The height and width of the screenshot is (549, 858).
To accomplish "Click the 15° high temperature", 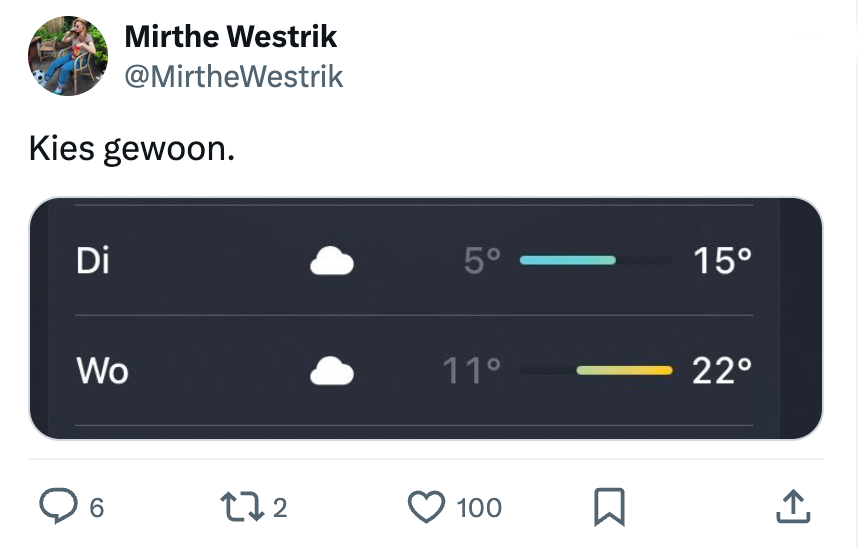I will pos(722,262).
